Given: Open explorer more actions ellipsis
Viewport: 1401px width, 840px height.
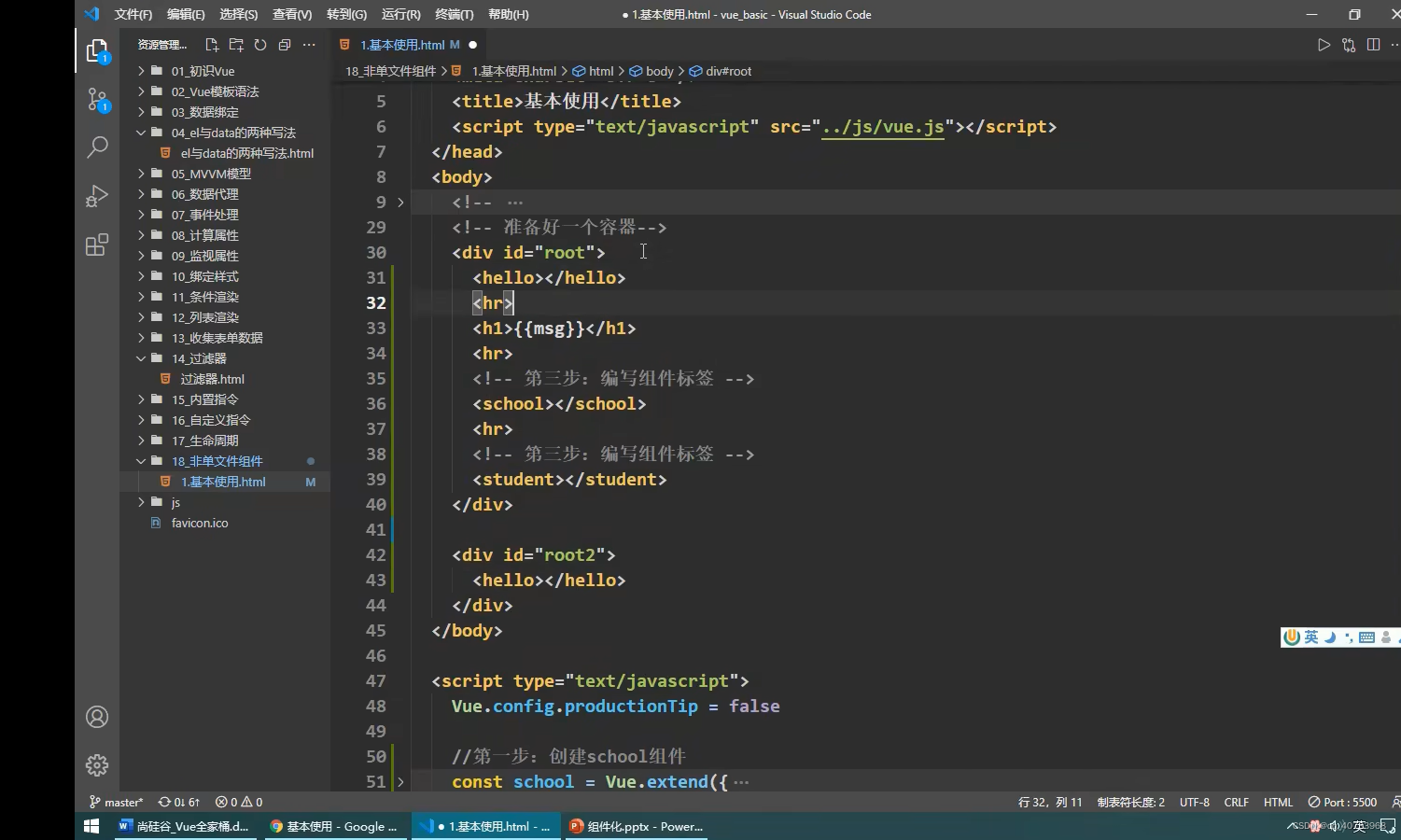Looking at the screenshot, I should [x=309, y=45].
